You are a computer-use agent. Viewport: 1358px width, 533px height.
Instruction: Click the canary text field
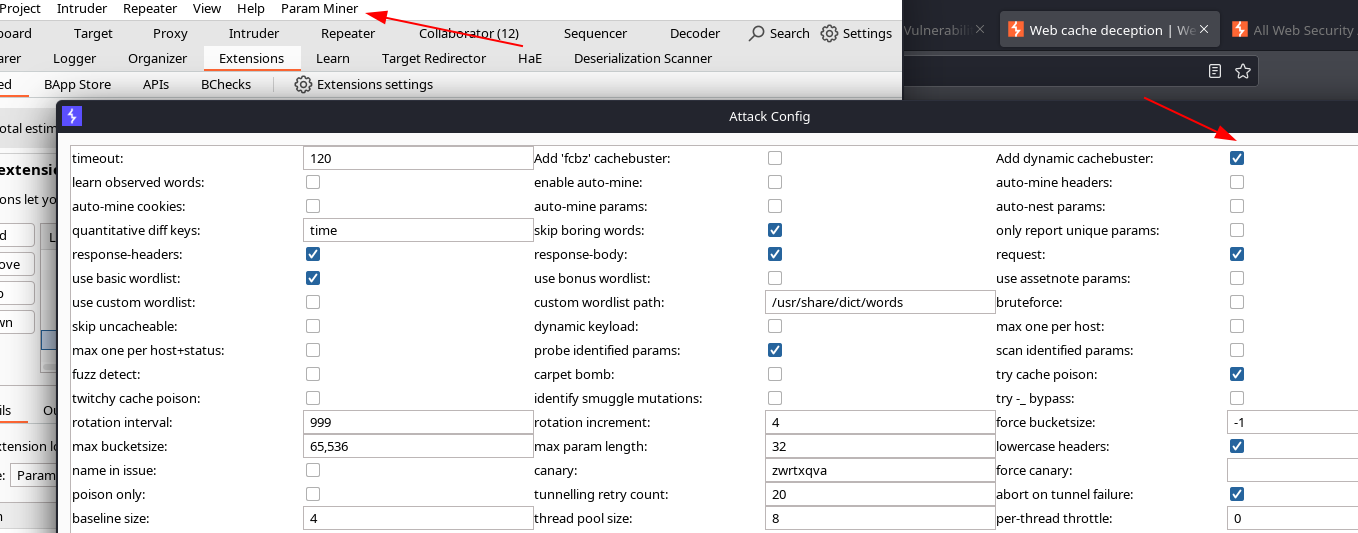(x=880, y=470)
